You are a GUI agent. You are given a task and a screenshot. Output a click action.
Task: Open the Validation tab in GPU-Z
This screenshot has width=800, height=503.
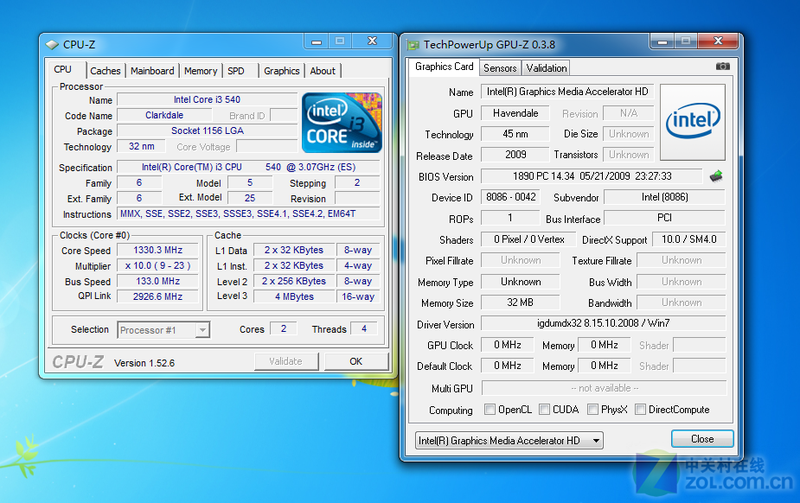(546, 68)
